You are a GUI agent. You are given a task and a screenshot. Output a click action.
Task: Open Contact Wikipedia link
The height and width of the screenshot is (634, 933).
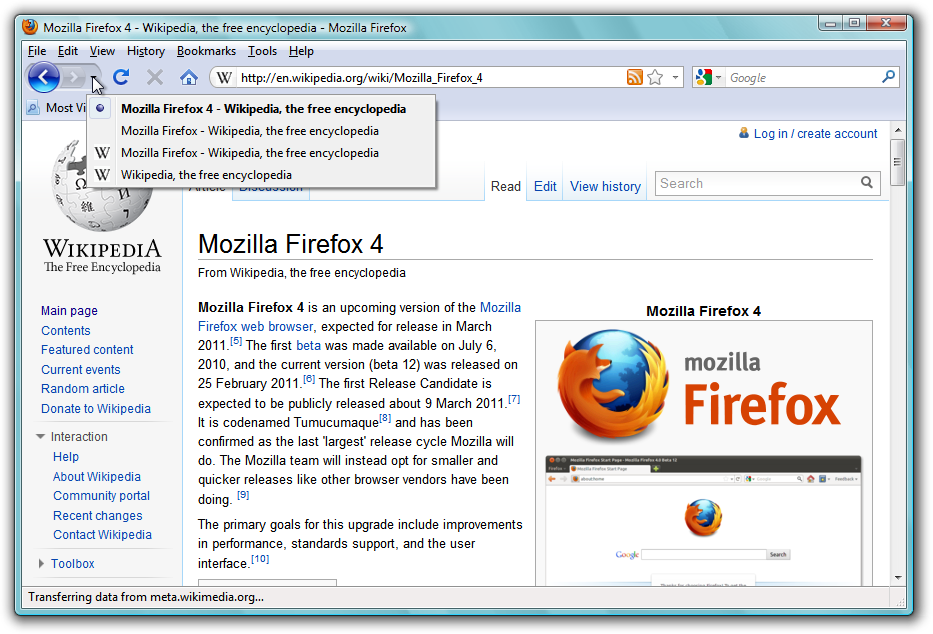coord(102,535)
